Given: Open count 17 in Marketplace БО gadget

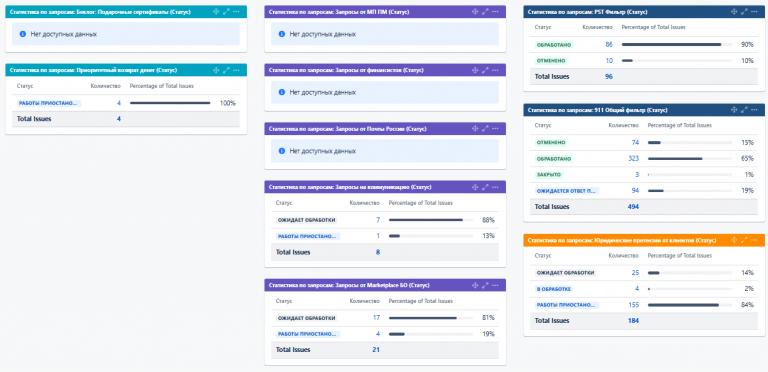Looking at the screenshot, I should point(376,318).
